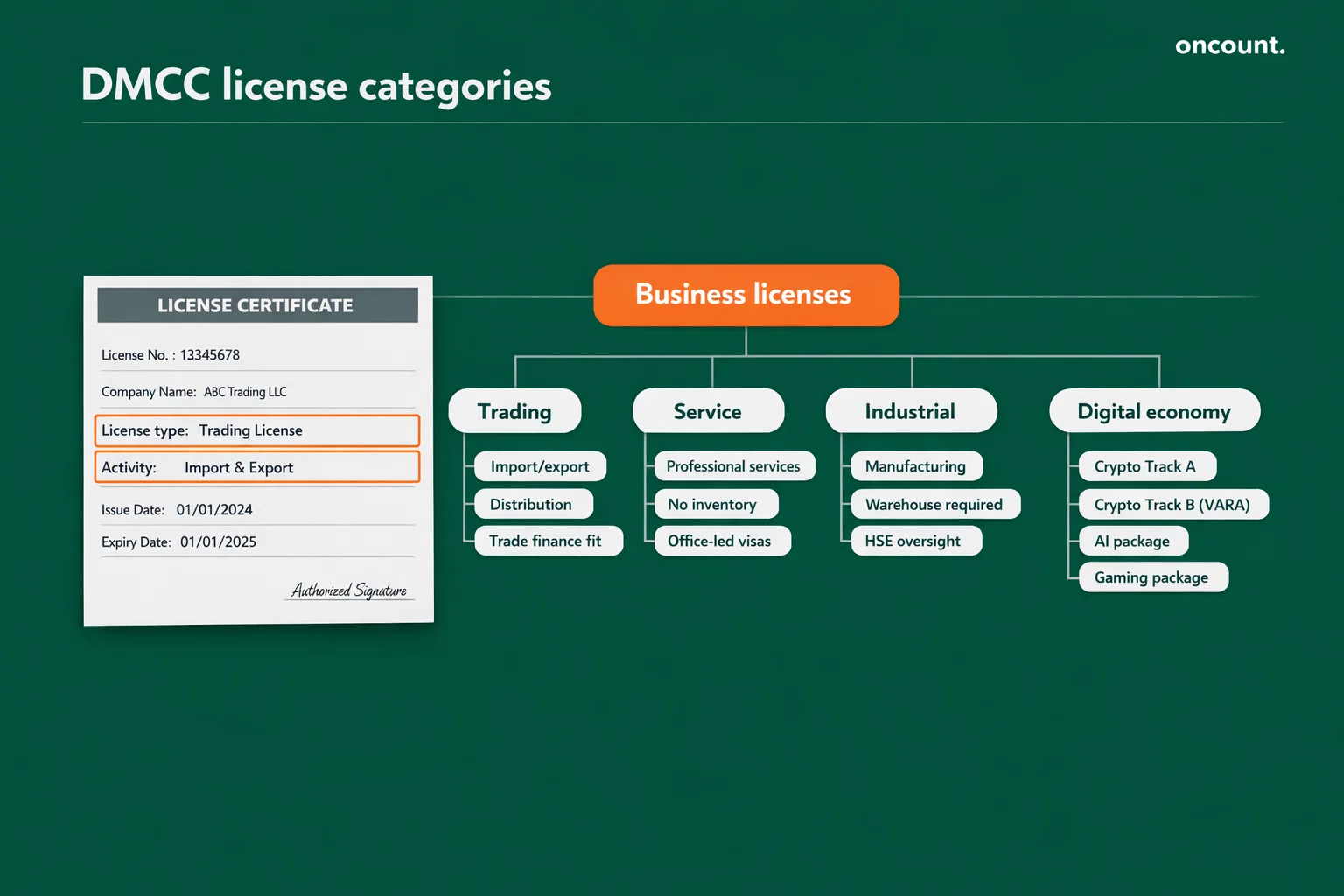
Task: Click Warehouse required
Action: click(x=934, y=504)
